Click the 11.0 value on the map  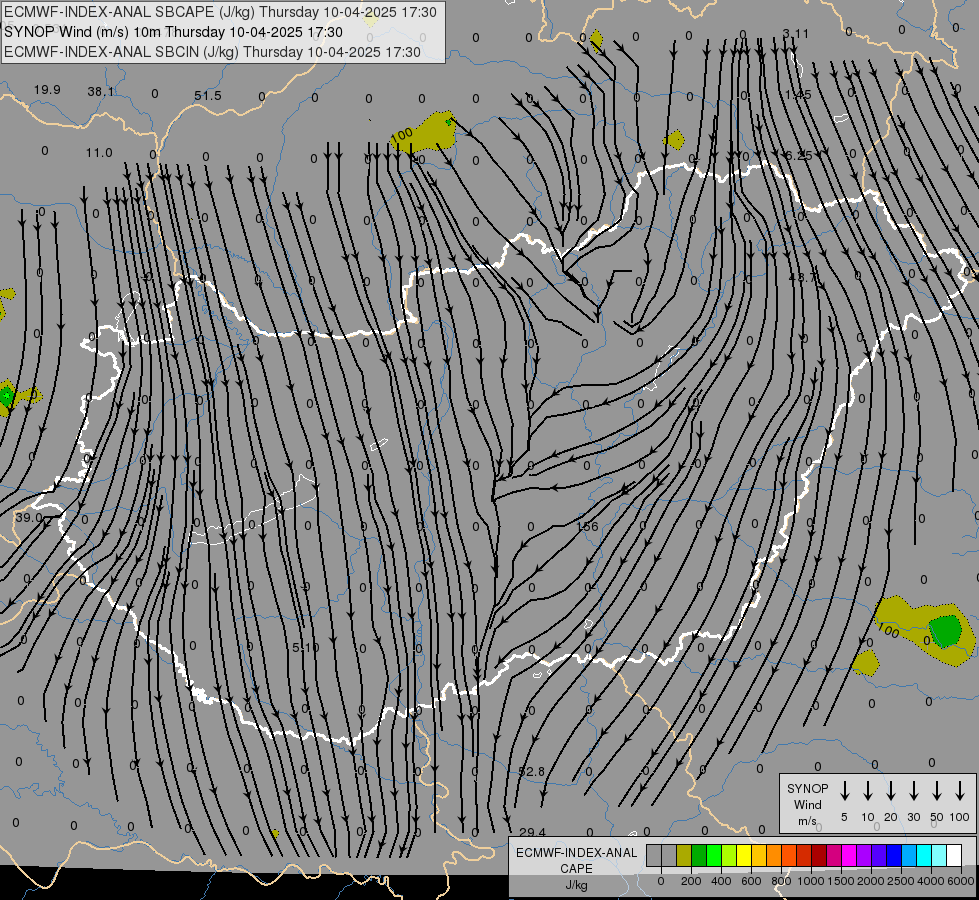pos(99,152)
